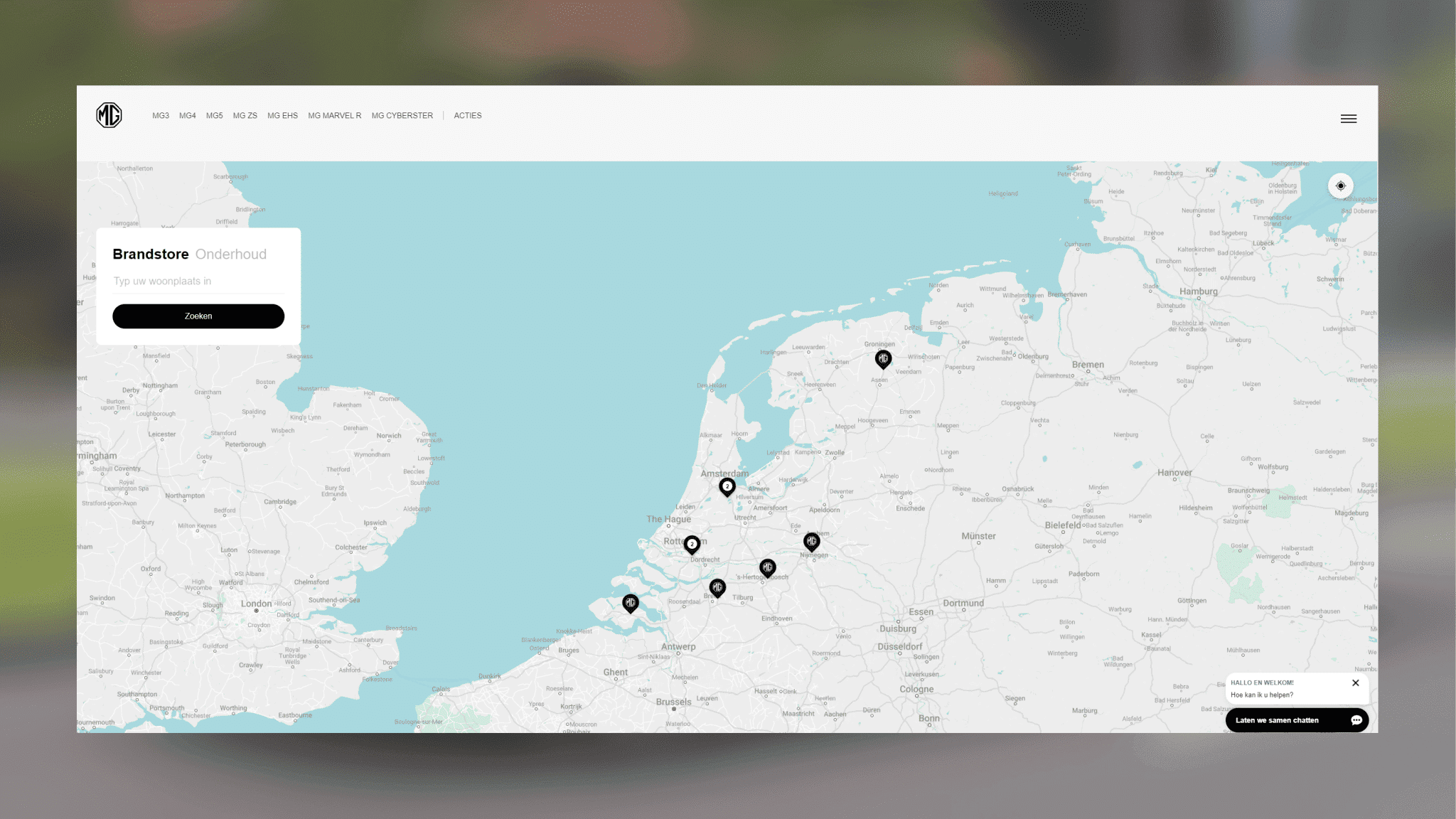Click the Hamburg label on the map
The image size is (1456, 819).
(x=1199, y=291)
